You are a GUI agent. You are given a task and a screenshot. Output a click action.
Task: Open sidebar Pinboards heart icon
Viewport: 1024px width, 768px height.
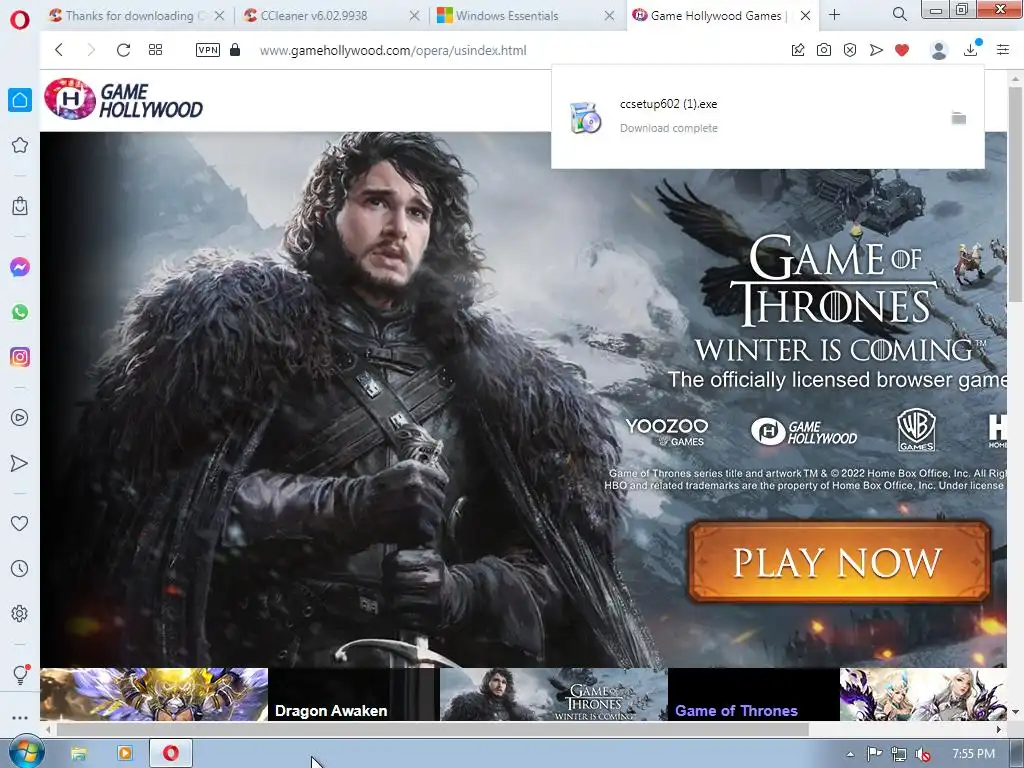coord(20,523)
